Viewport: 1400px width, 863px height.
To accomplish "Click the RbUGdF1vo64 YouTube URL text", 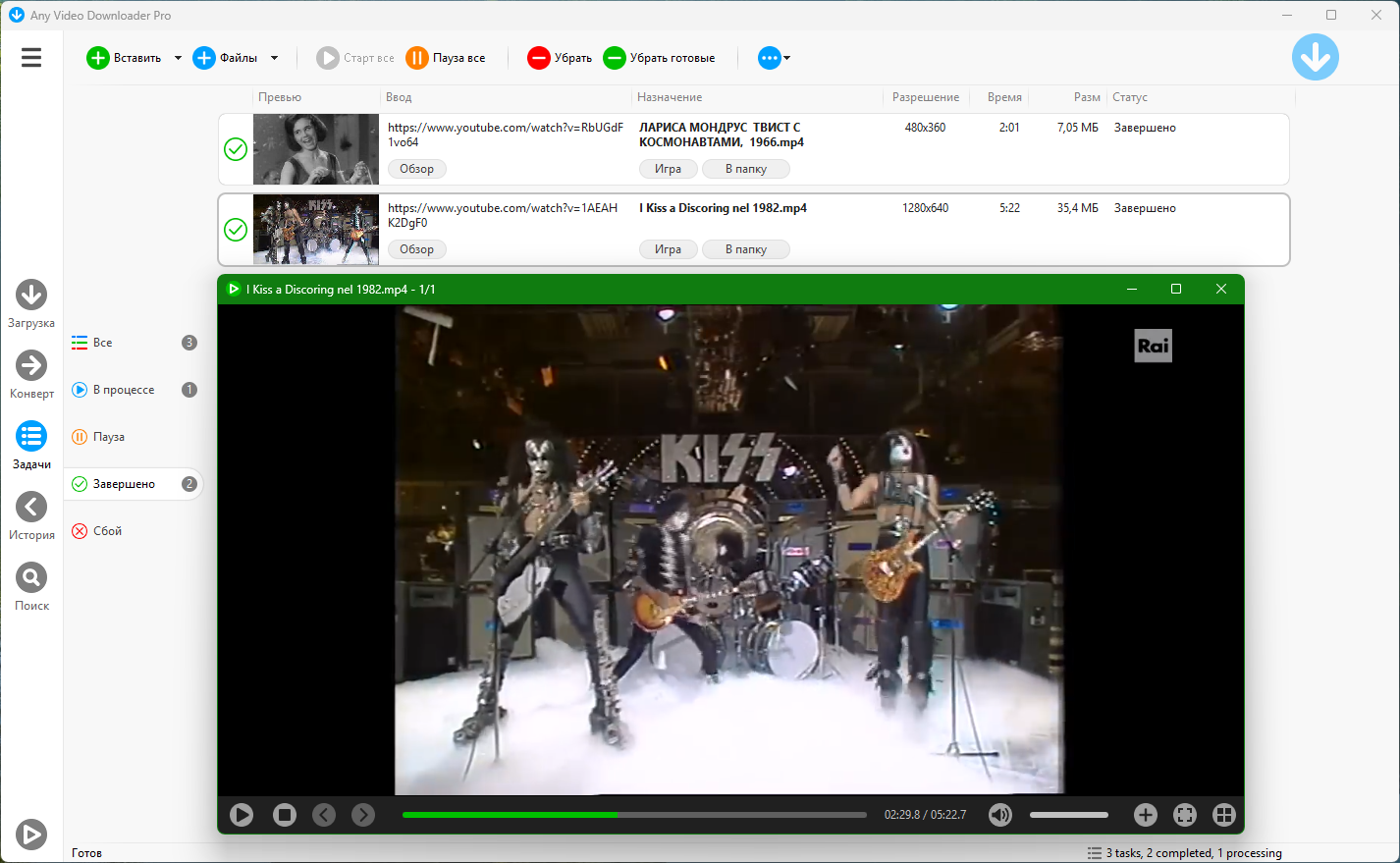I will tap(506, 135).
